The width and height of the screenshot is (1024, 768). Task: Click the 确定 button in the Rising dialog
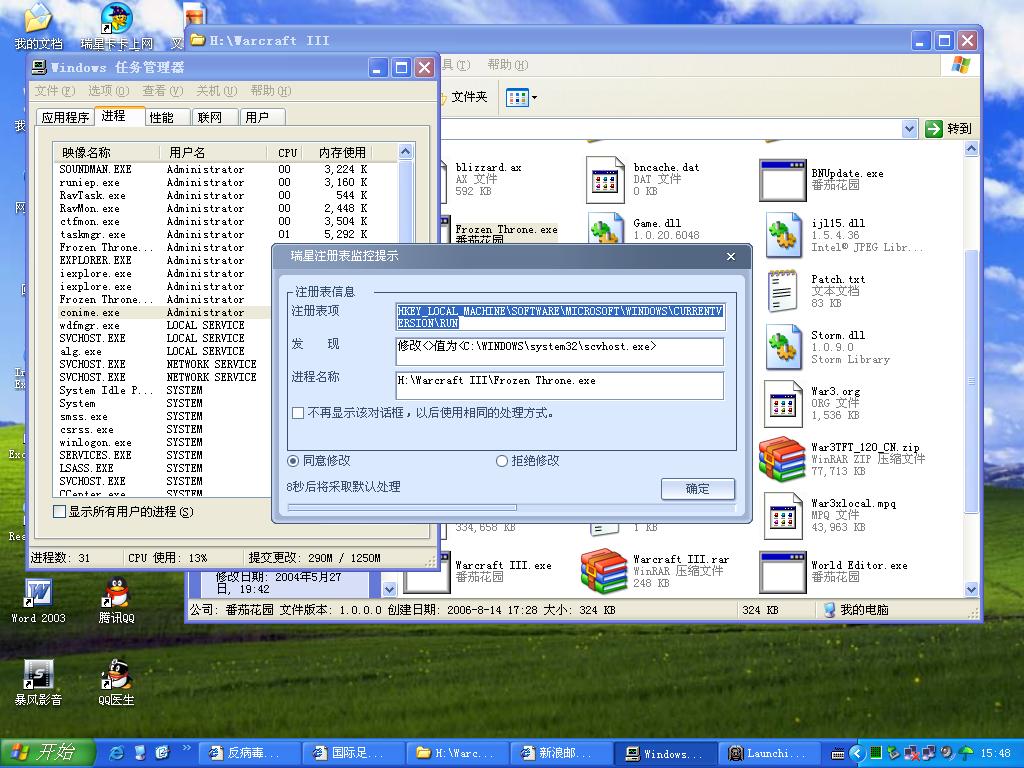pos(697,489)
